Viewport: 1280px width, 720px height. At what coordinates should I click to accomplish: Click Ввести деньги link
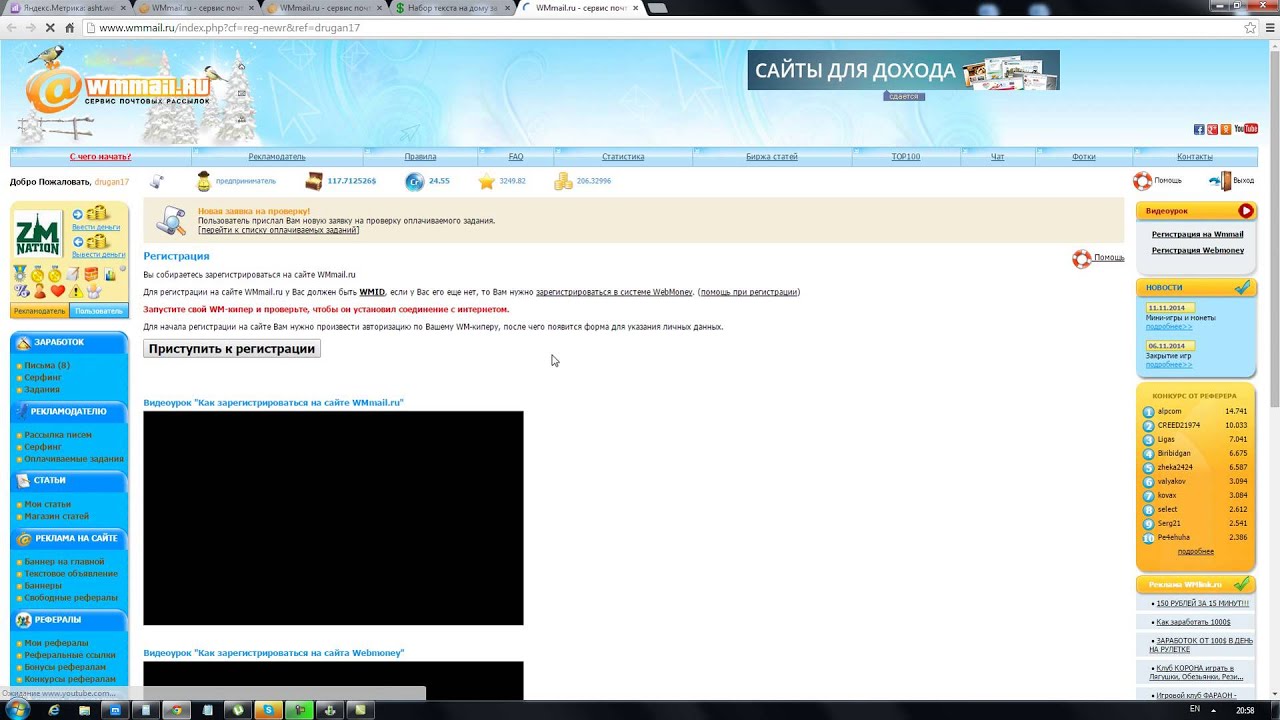(x=96, y=227)
